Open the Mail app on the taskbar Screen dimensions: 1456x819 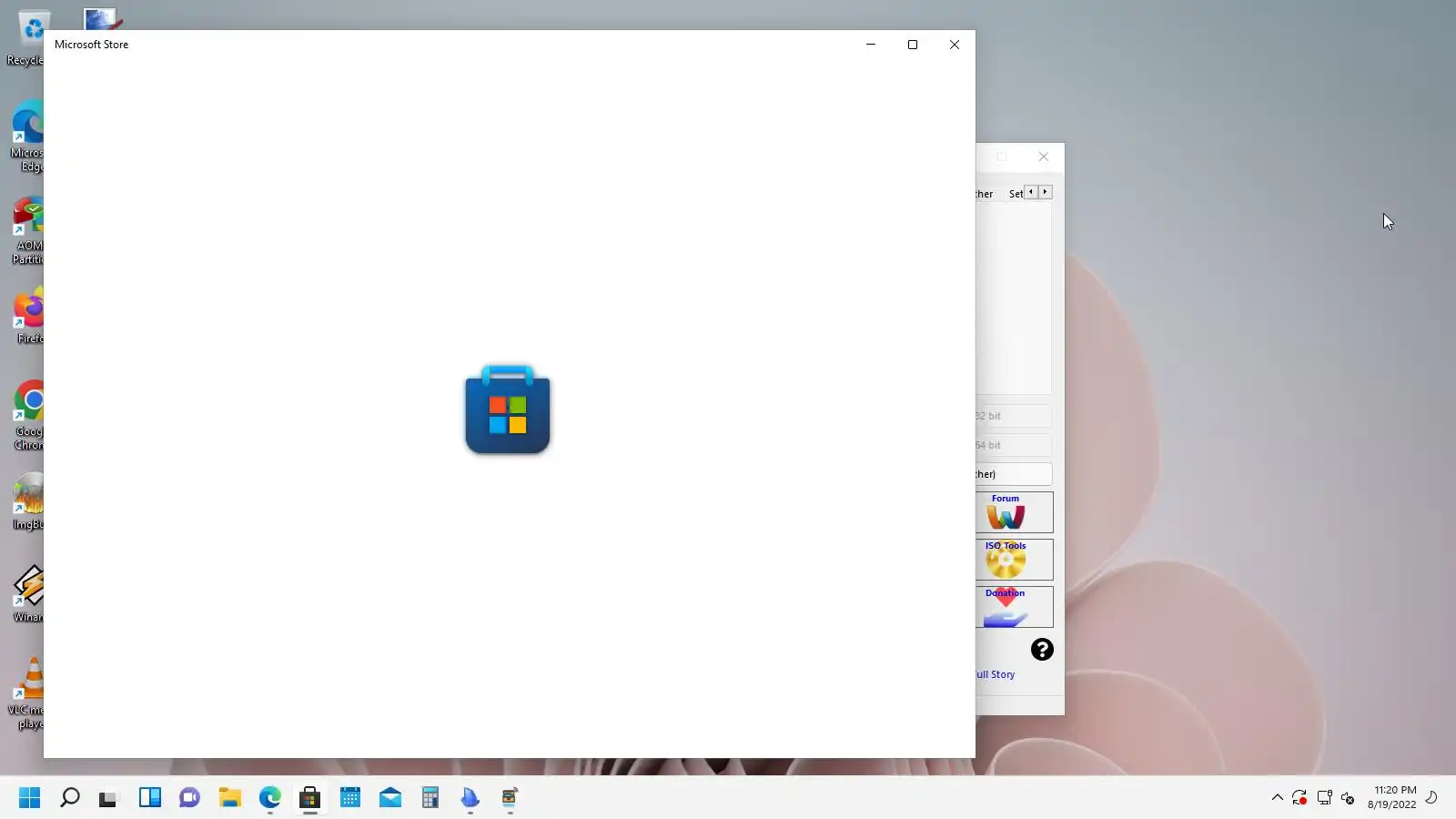389,798
